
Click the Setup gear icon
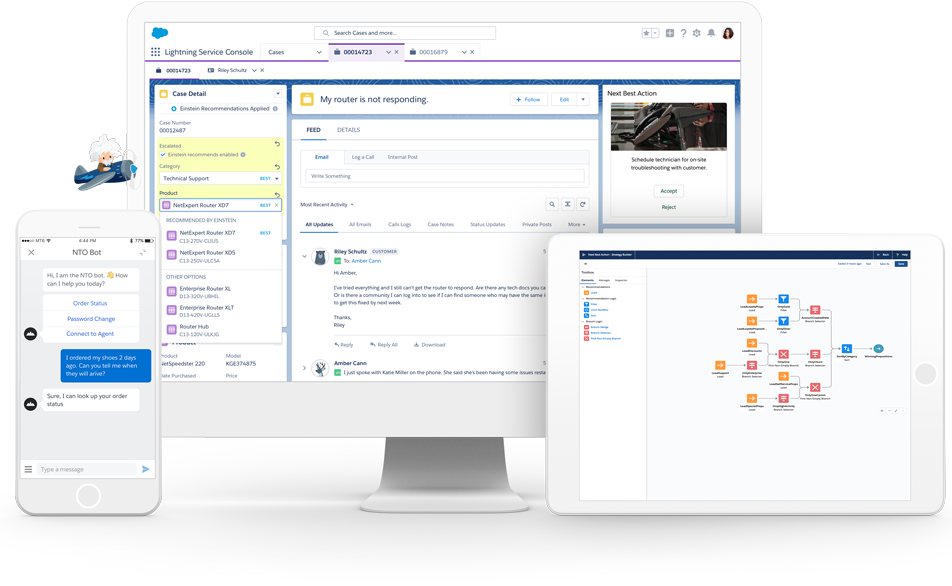(x=697, y=33)
